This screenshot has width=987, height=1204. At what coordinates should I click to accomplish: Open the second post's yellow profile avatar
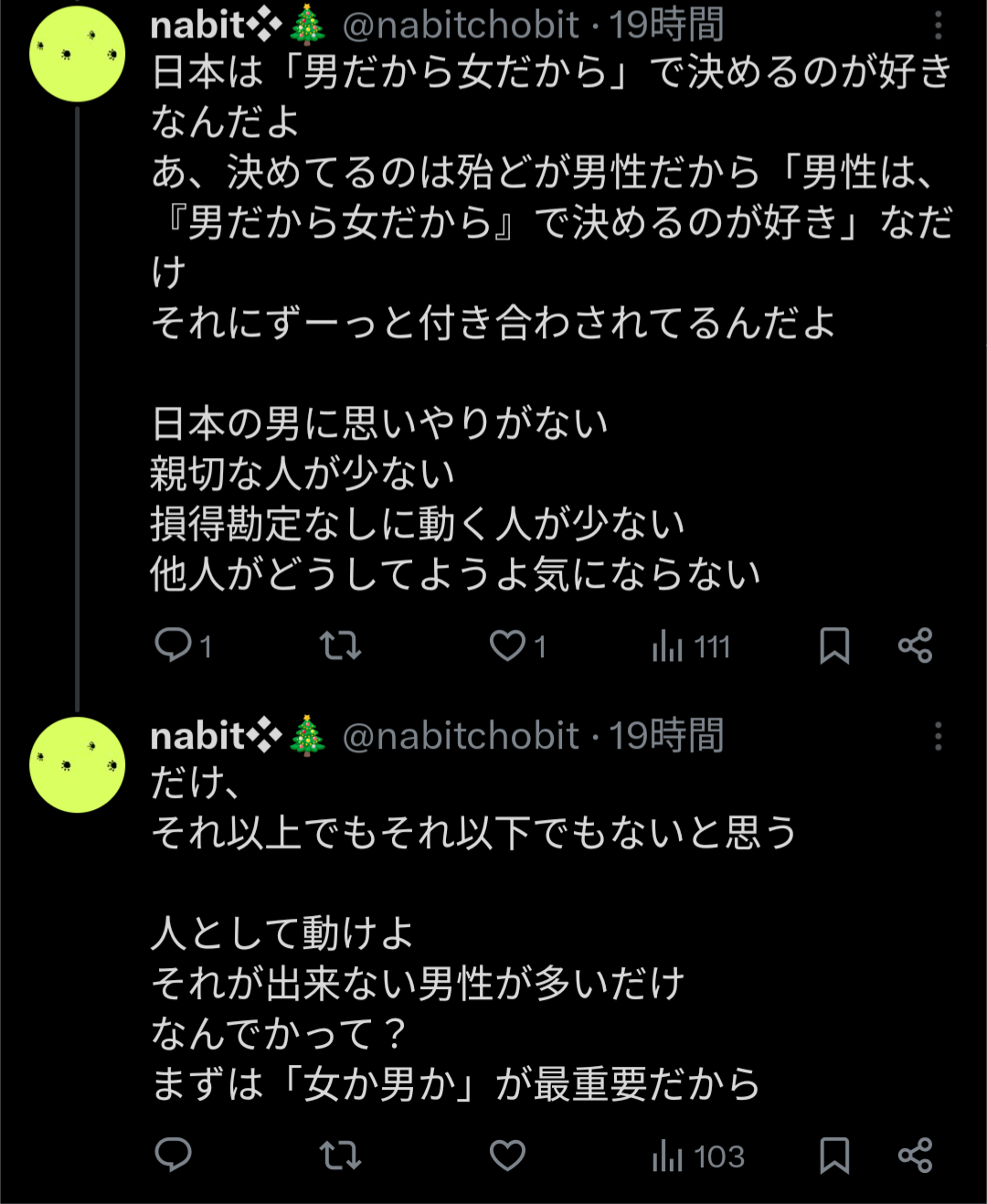point(77,764)
